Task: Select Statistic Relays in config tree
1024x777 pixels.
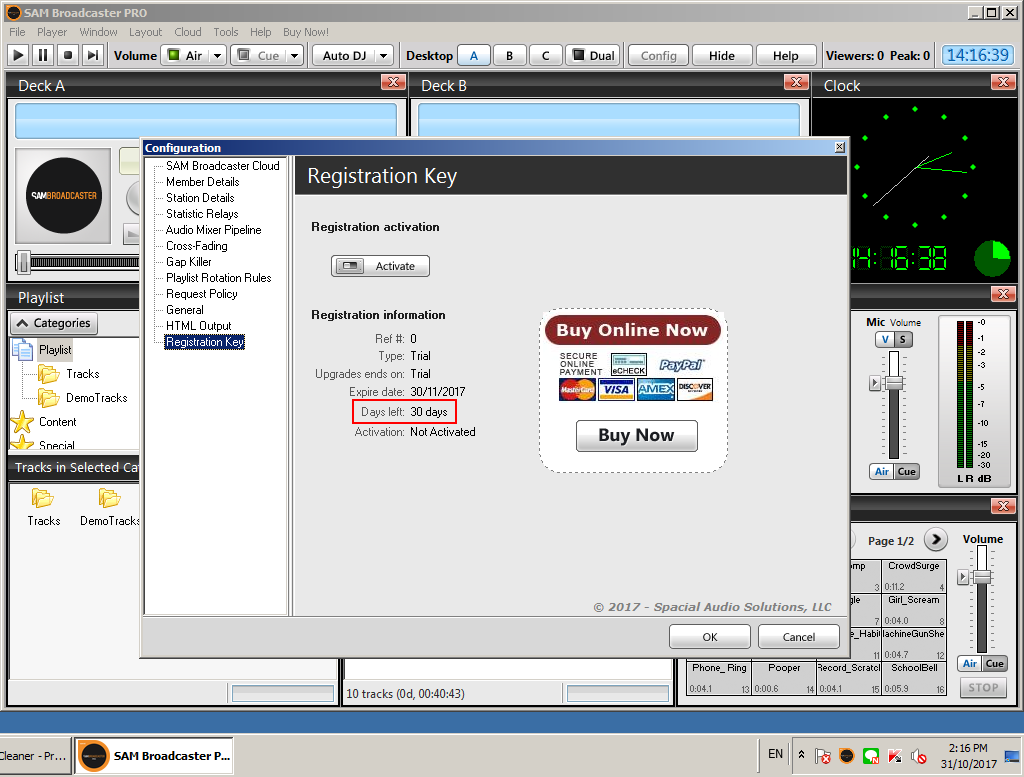Action: [202, 214]
